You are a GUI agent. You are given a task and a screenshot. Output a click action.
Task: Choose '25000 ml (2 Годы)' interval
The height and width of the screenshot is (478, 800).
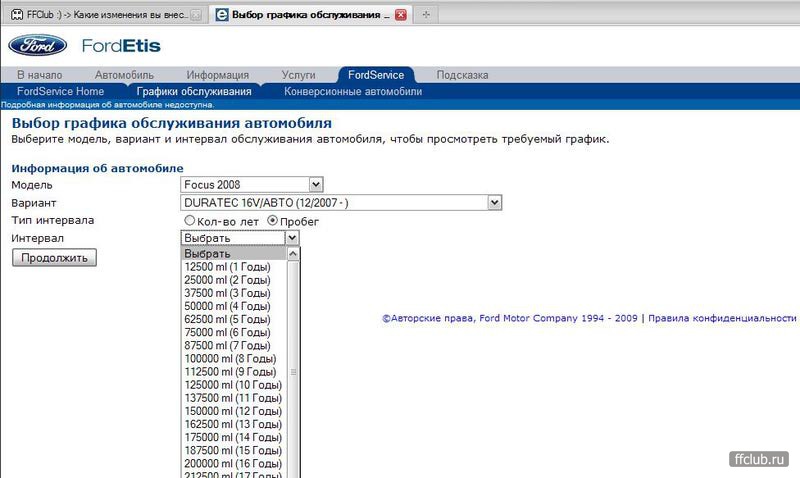pyautogui.click(x=234, y=280)
